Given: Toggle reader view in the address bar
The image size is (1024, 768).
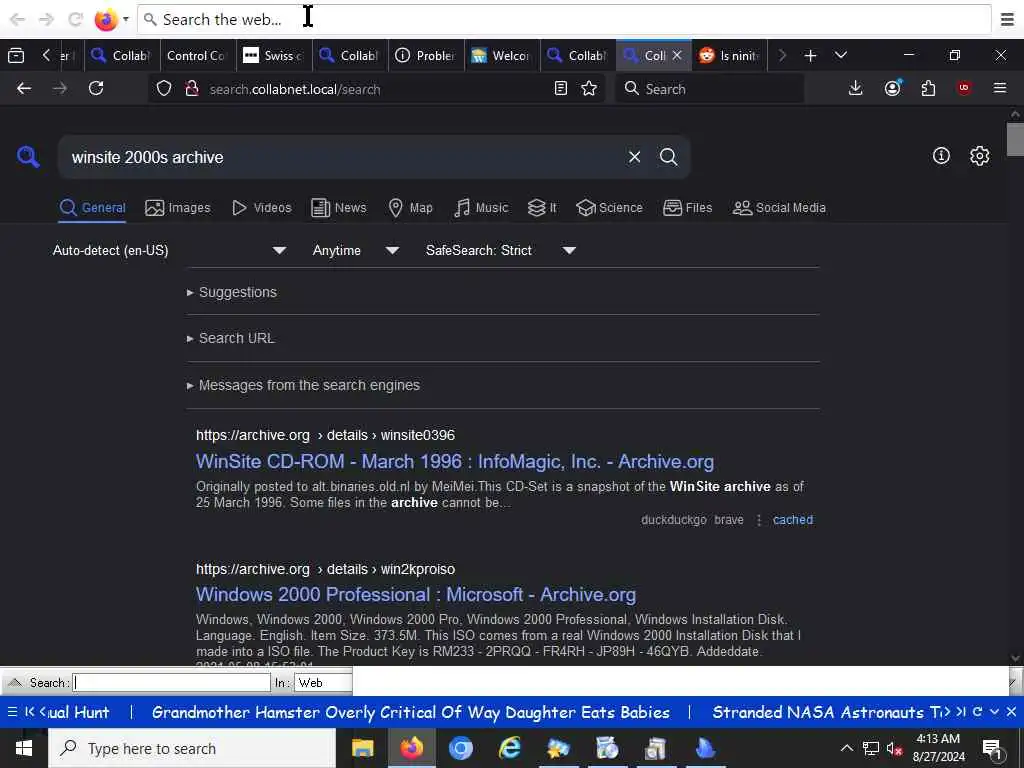Looking at the screenshot, I should tap(560, 89).
